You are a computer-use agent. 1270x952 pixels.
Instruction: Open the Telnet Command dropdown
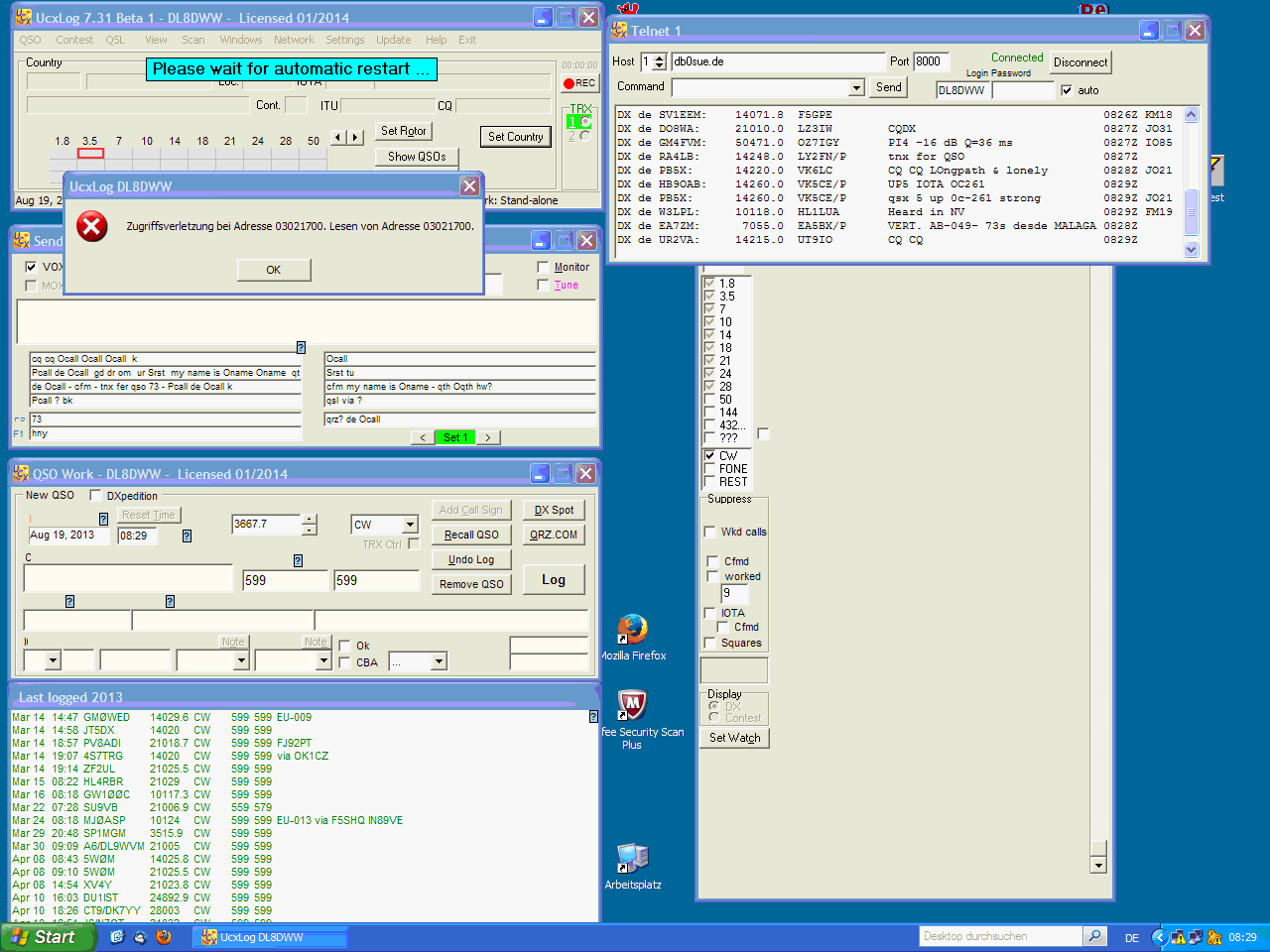point(856,87)
